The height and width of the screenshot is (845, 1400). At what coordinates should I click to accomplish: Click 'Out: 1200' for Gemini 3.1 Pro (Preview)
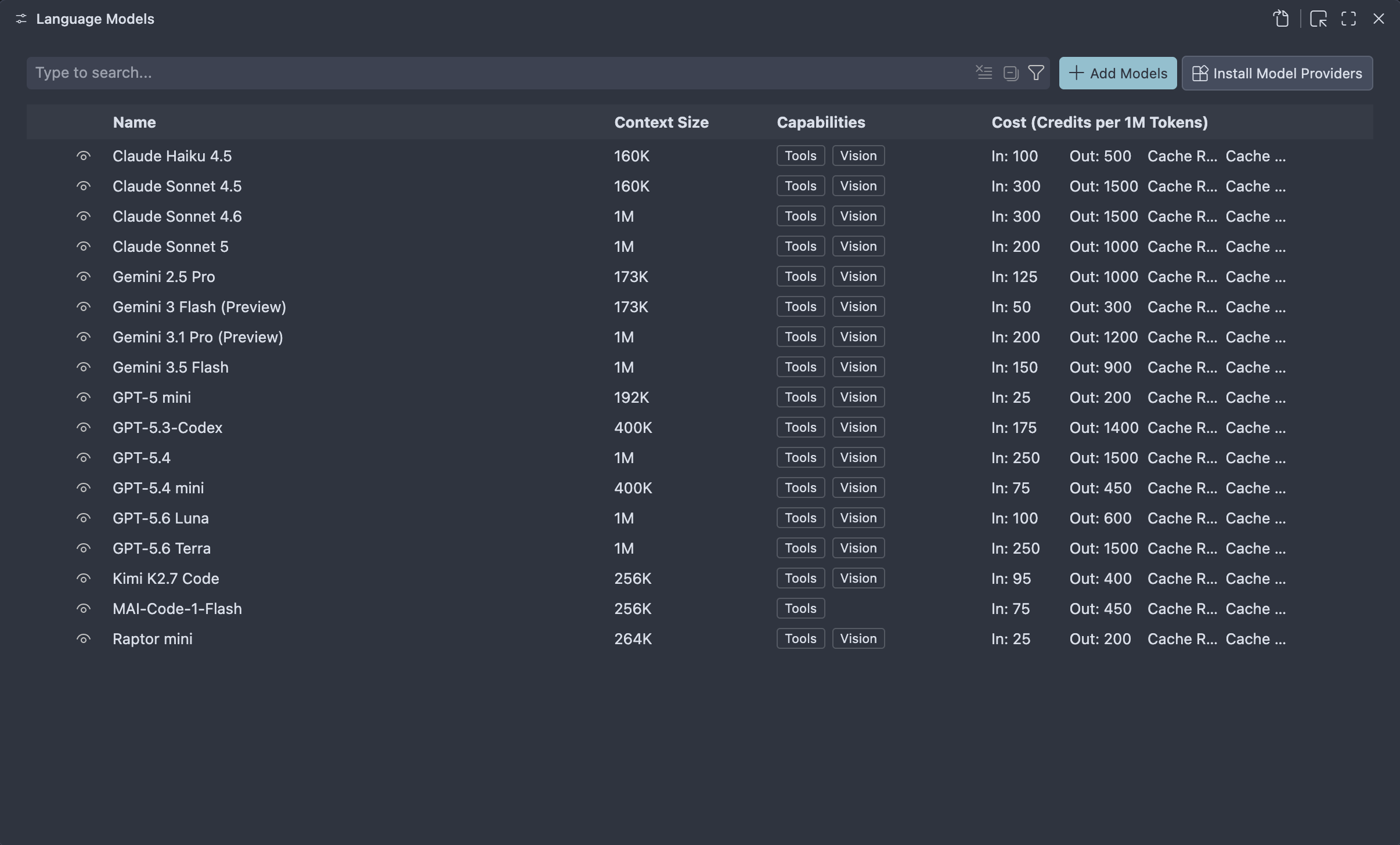click(x=1103, y=337)
